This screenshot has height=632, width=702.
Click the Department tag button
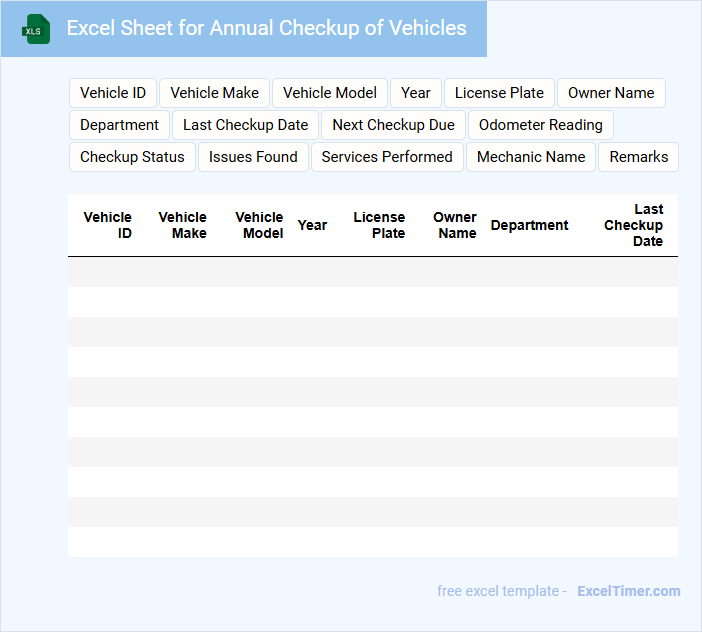pyautogui.click(x=119, y=125)
